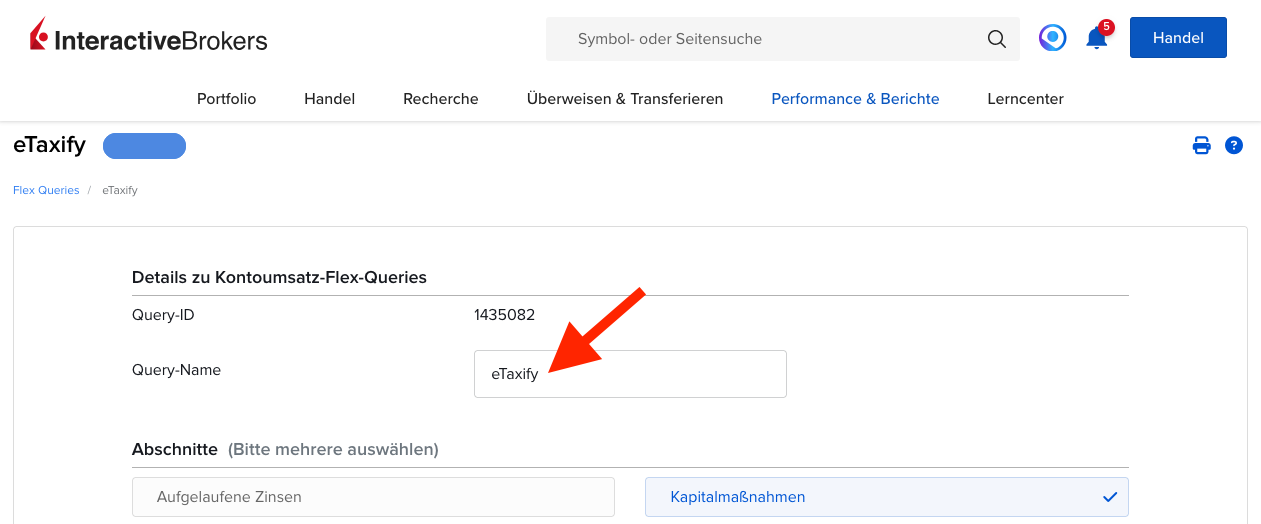Click the search magnifier icon
1261x524 pixels.
(996, 39)
